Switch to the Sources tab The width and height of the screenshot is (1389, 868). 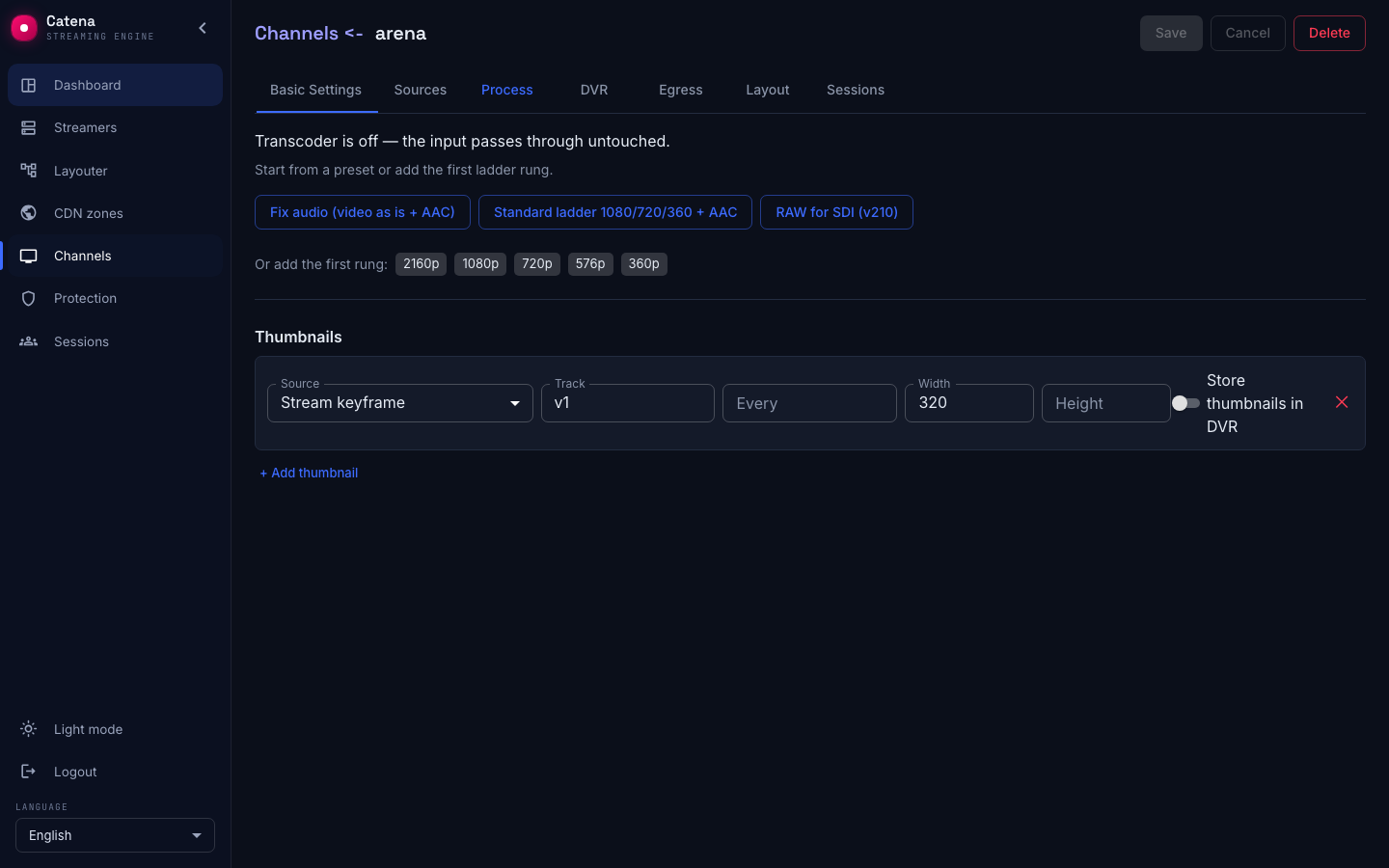click(x=421, y=90)
